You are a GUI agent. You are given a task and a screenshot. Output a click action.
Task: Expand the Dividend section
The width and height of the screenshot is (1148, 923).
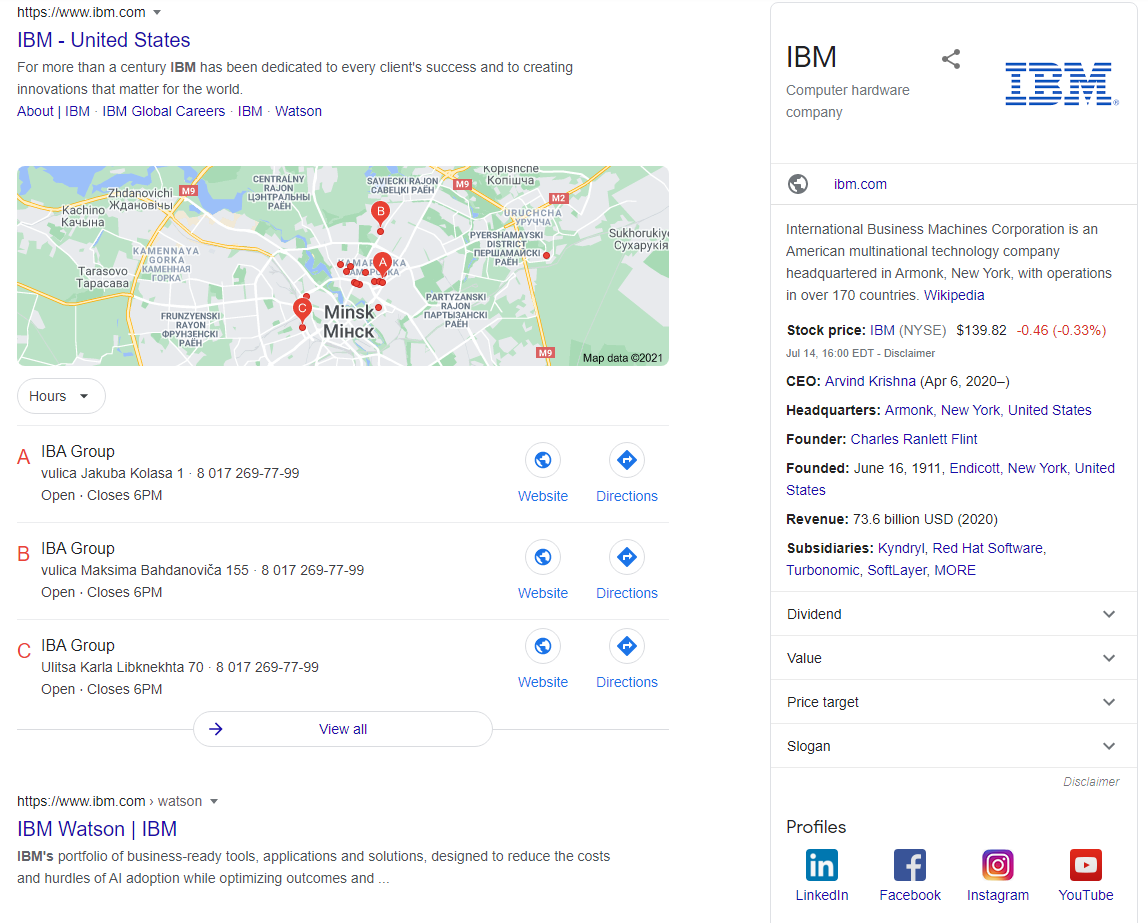click(953, 614)
